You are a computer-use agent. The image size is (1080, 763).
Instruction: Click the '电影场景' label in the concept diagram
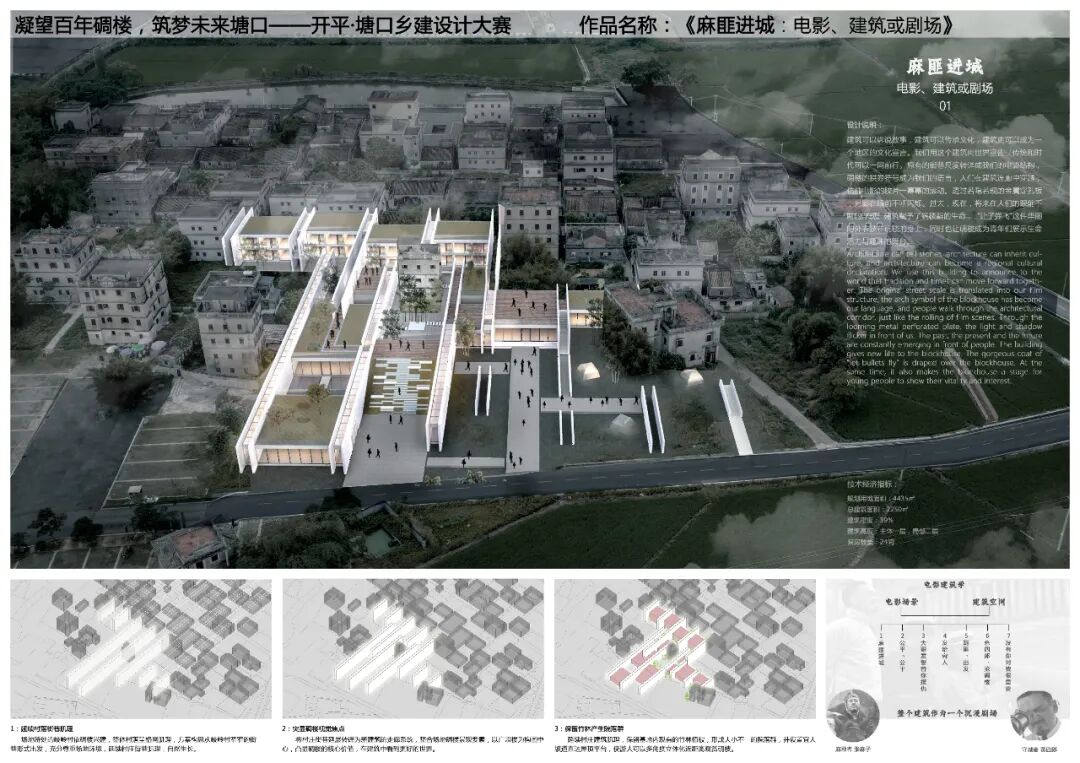coord(902,601)
